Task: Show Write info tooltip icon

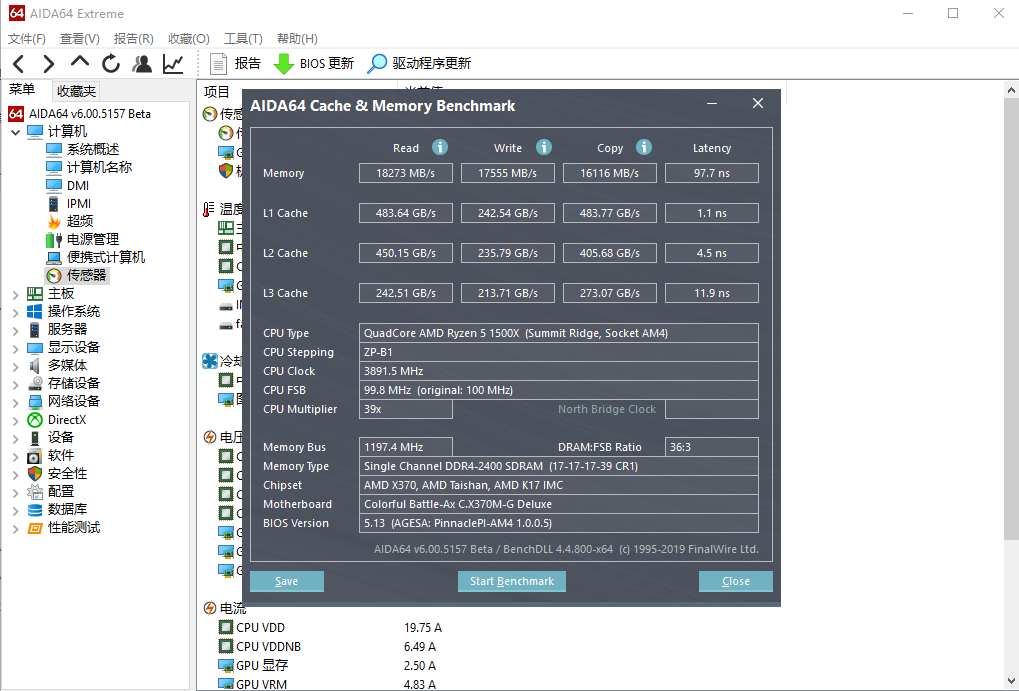Action: (544, 147)
